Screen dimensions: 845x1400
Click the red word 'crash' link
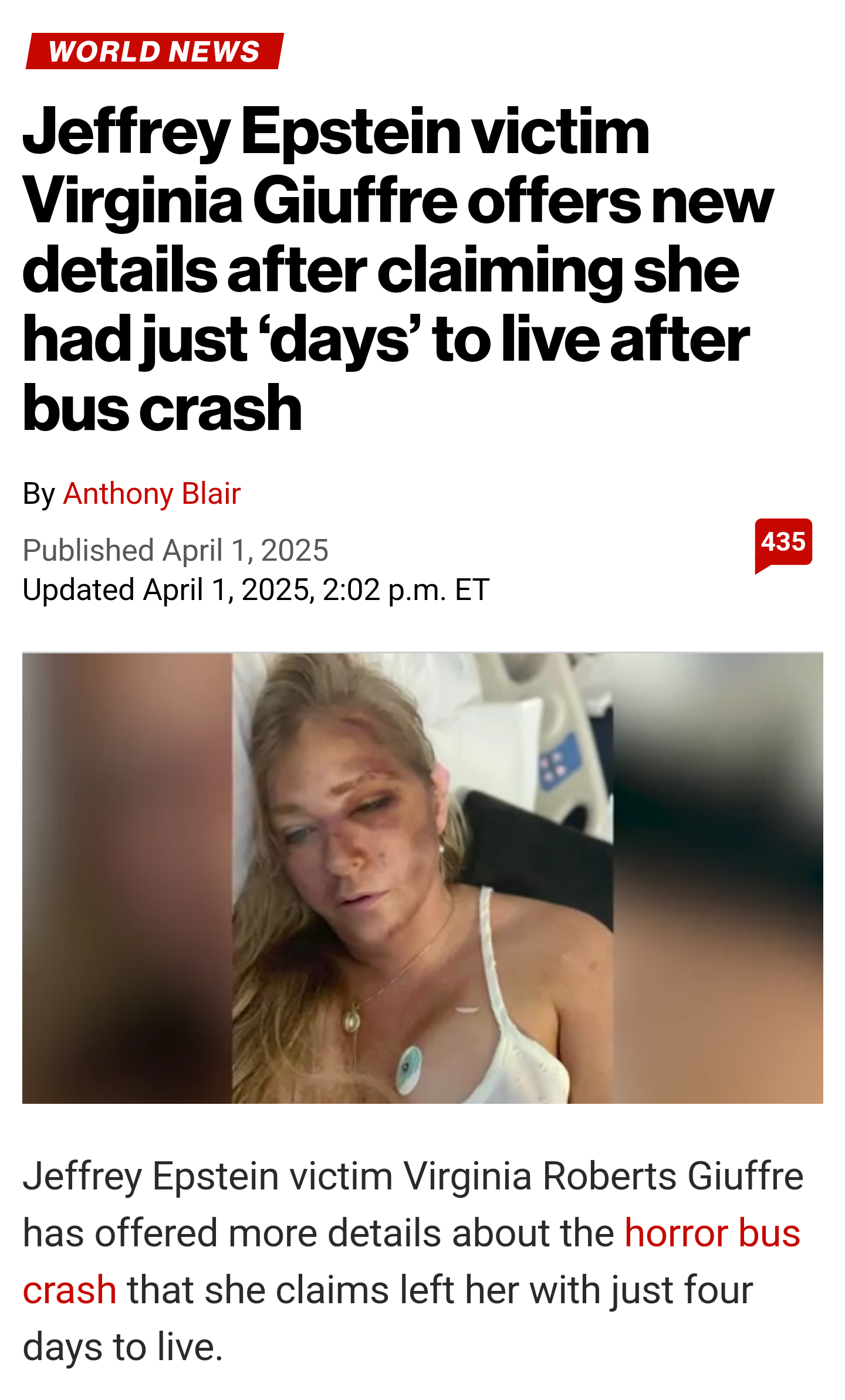point(69,1290)
